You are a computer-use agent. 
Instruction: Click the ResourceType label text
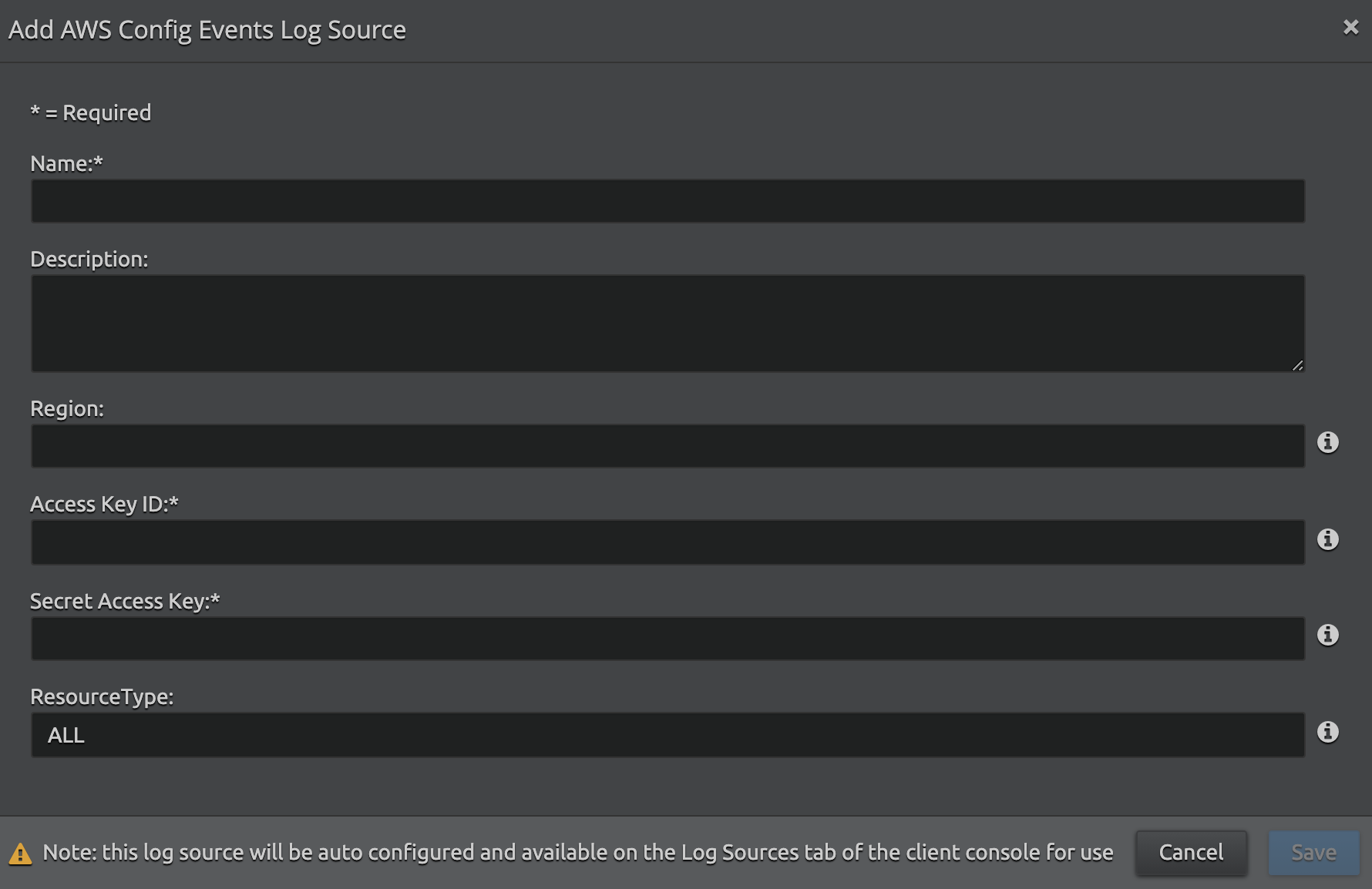[102, 696]
